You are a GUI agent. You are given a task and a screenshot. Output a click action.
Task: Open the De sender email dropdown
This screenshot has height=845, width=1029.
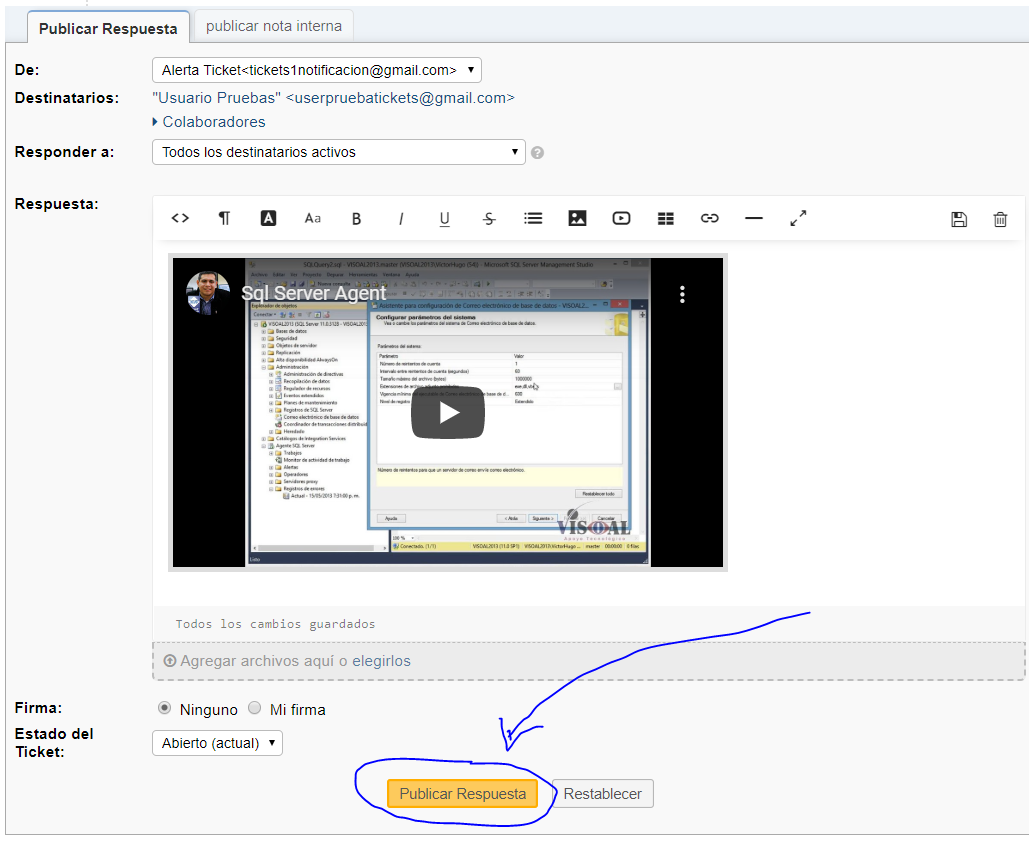[317, 70]
